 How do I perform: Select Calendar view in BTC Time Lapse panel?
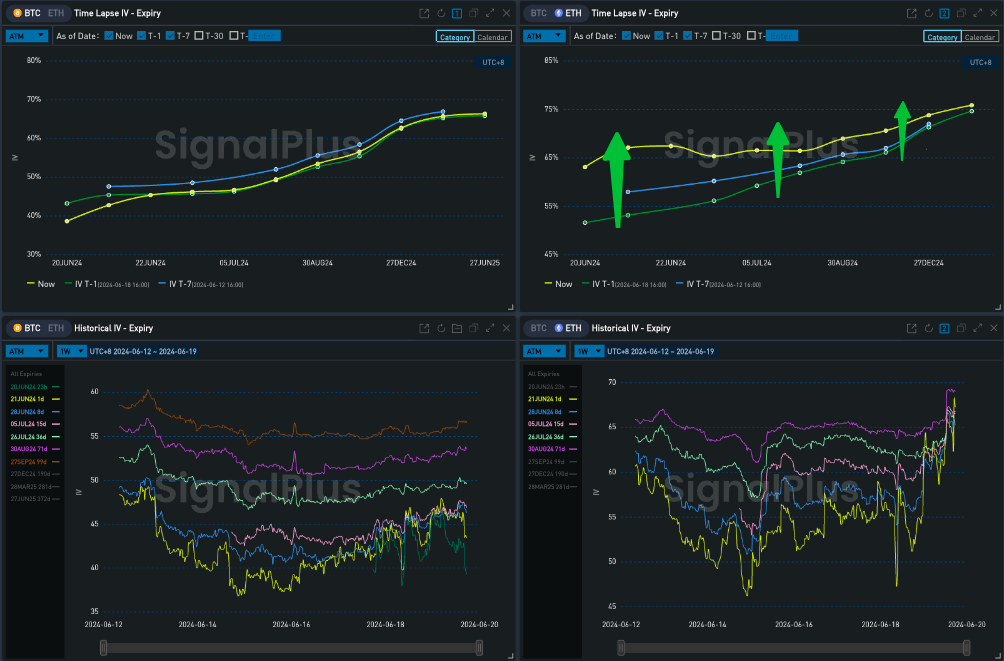[491, 37]
